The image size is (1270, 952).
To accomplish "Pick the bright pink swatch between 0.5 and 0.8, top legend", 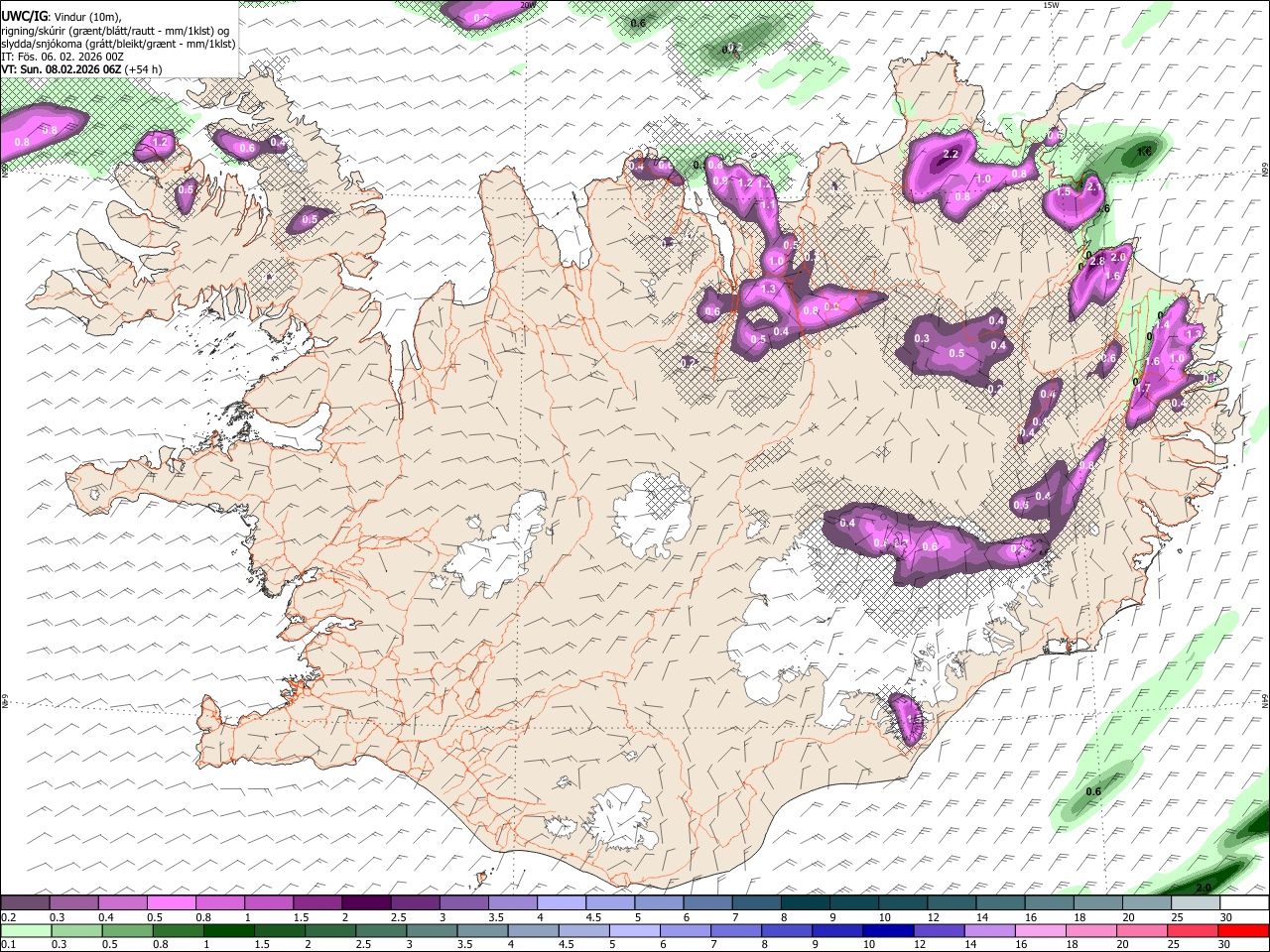I will click(172, 903).
